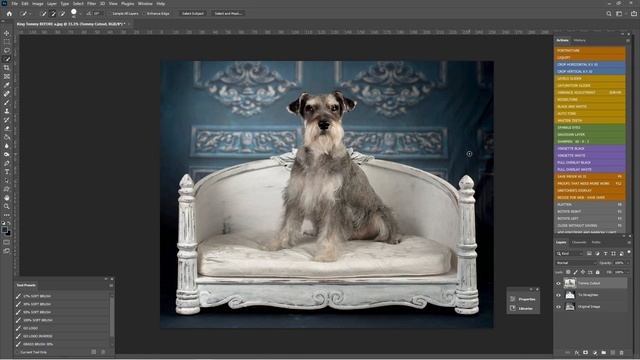Select the Move tool
This screenshot has width=640, height=360.
(x=7, y=33)
